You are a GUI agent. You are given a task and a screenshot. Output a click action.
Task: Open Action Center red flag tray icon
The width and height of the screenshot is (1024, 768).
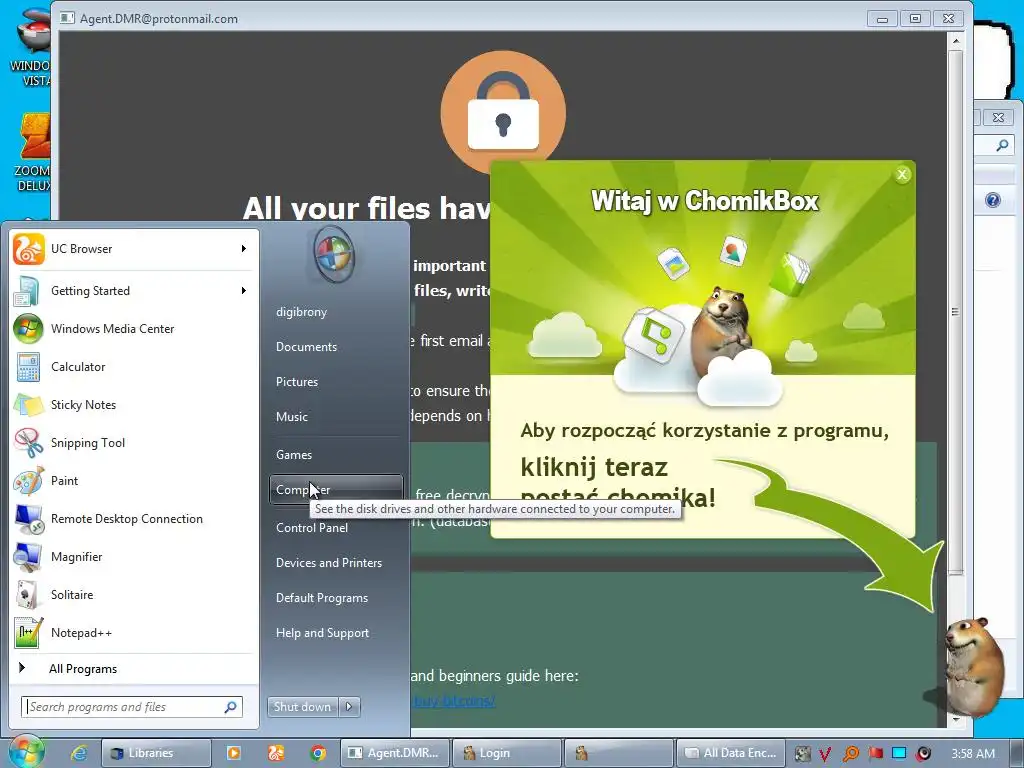875,754
